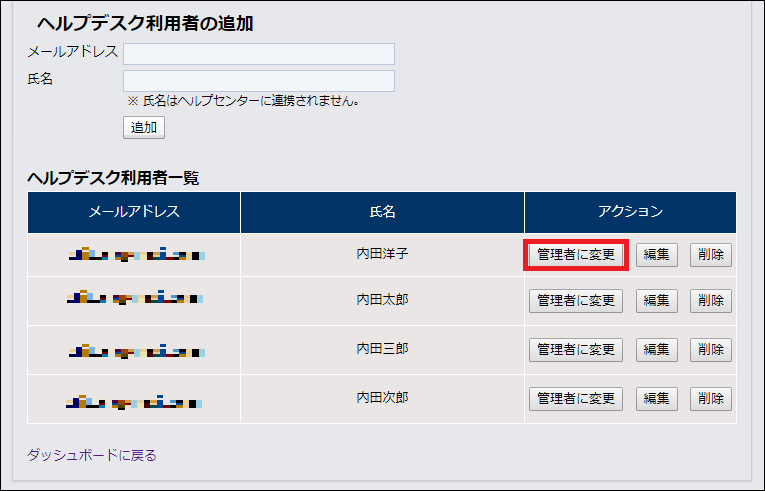Select the 内田洋子 name cell
Image resolution: width=765 pixels, height=491 pixels.
(x=382, y=254)
